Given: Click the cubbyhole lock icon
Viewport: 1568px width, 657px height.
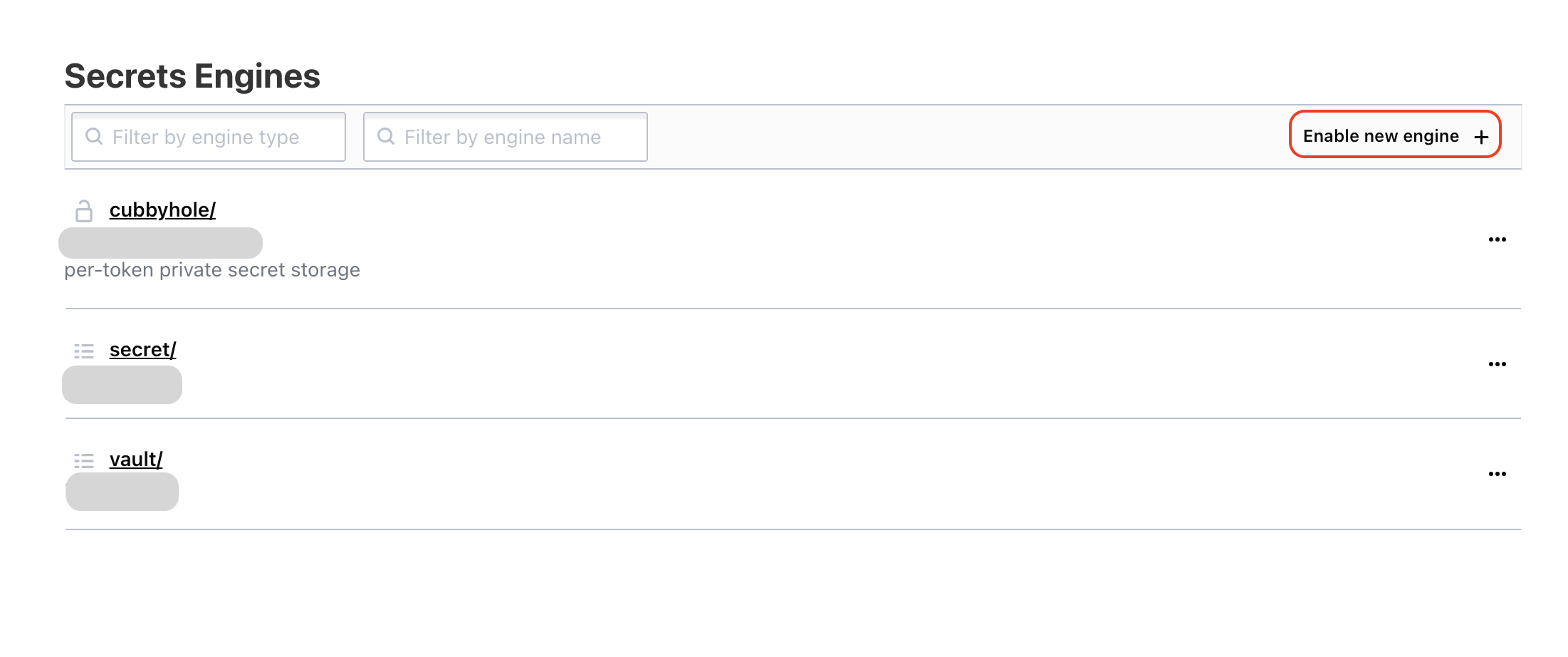Looking at the screenshot, I should (x=84, y=211).
